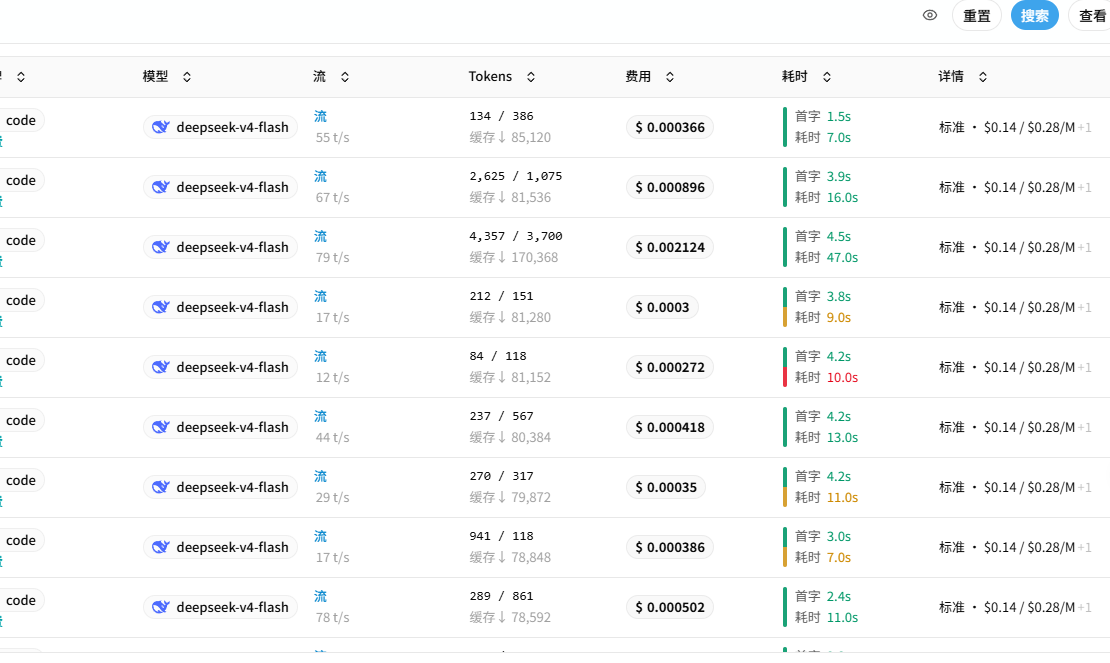
Task: Click the cost badge $ 0.0003
Action: (662, 307)
